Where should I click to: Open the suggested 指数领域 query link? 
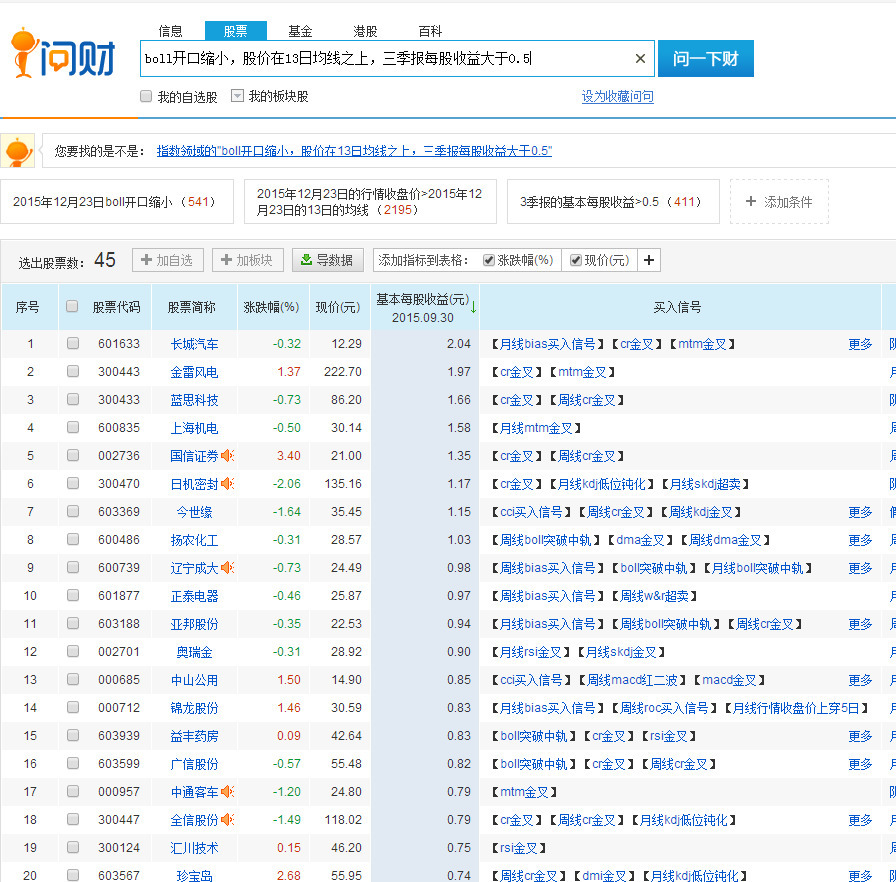point(354,151)
